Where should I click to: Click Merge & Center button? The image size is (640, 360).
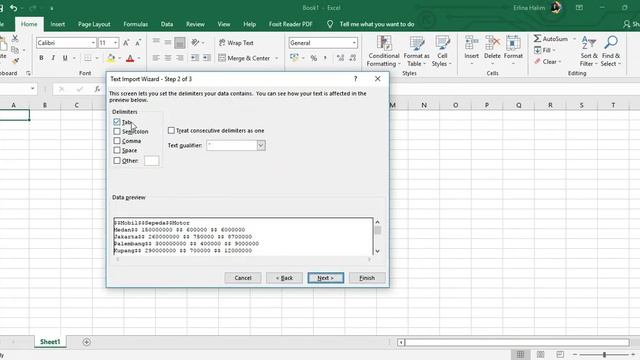244,58
